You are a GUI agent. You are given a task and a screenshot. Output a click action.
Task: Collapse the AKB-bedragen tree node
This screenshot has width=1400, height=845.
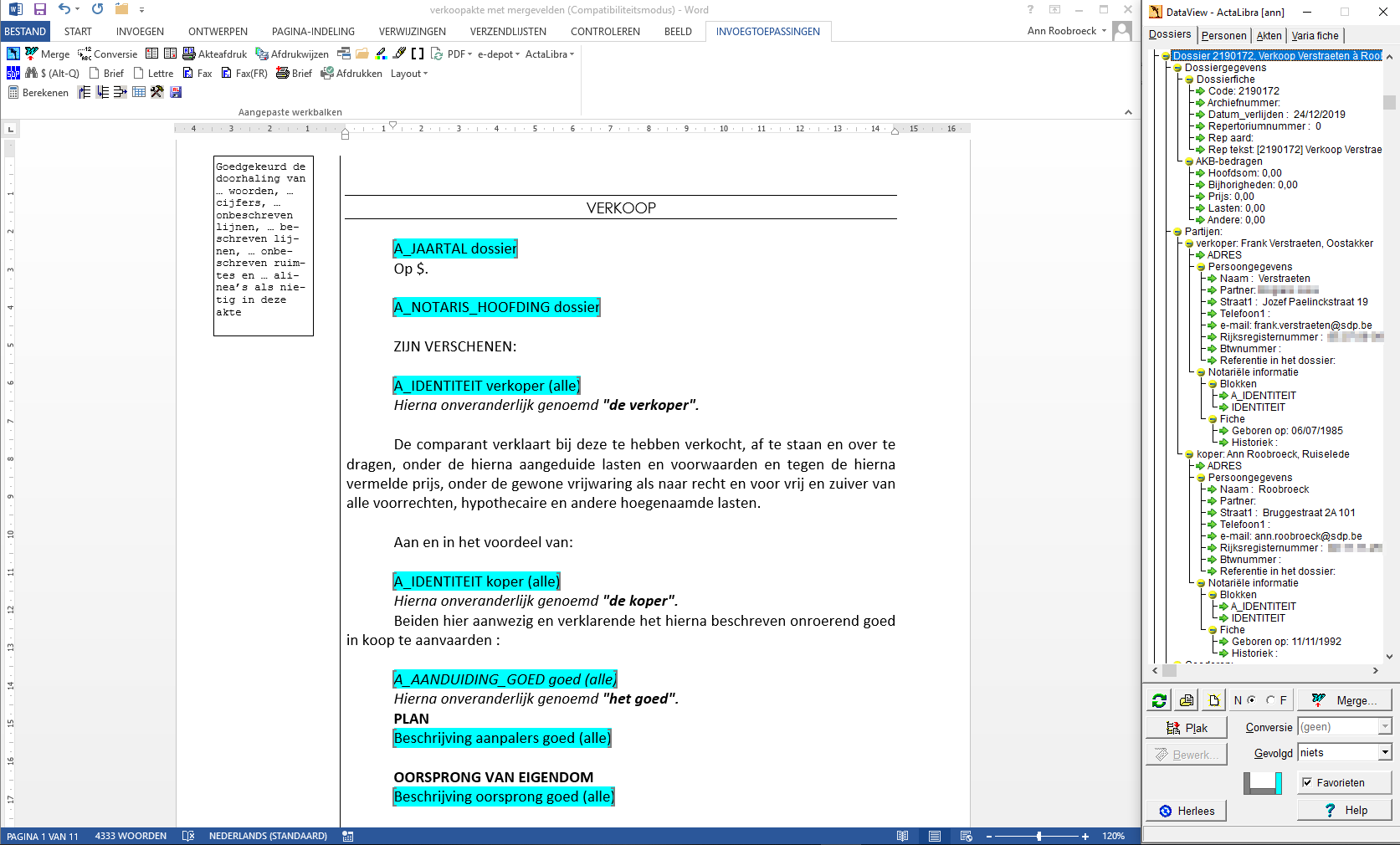(1189, 161)
